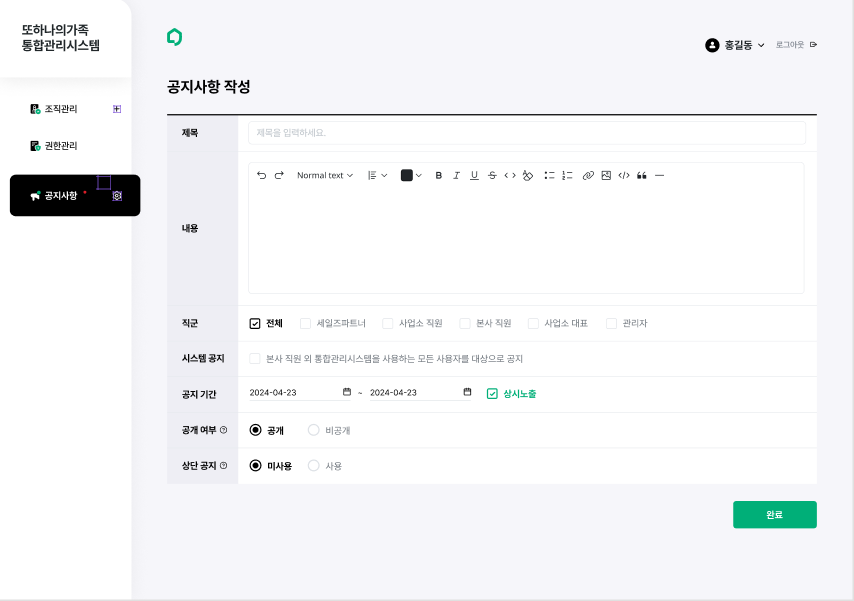Open the 홍길동 user dropdown

click(744, 45)
